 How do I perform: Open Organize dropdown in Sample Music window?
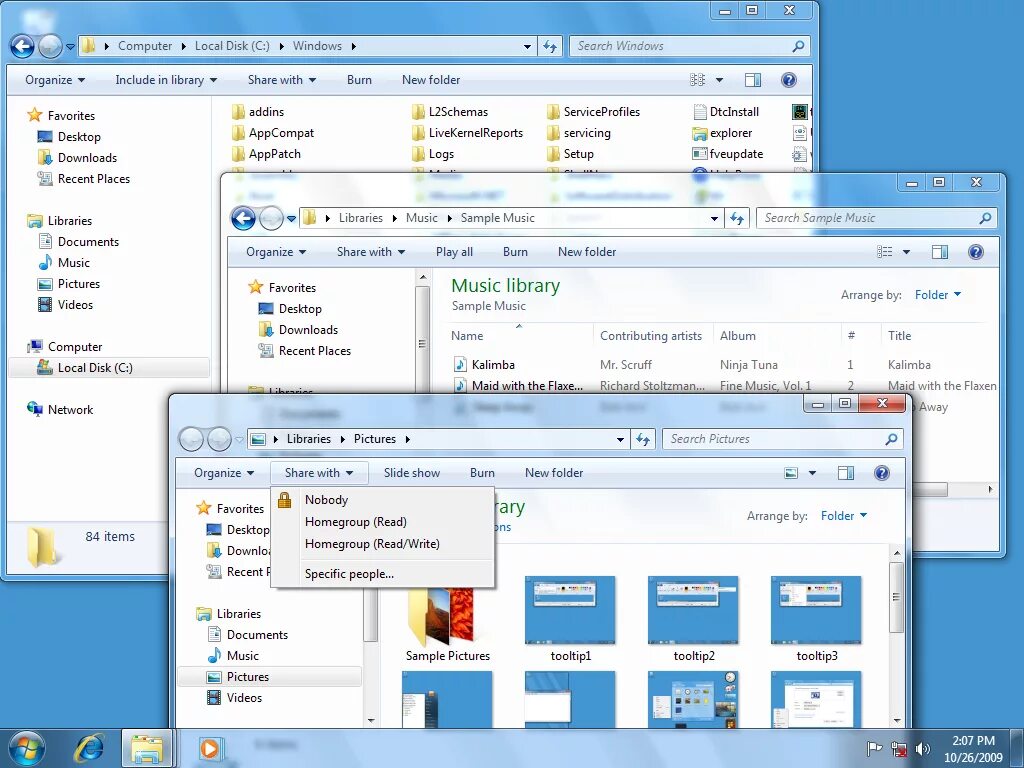click(276, 252)
